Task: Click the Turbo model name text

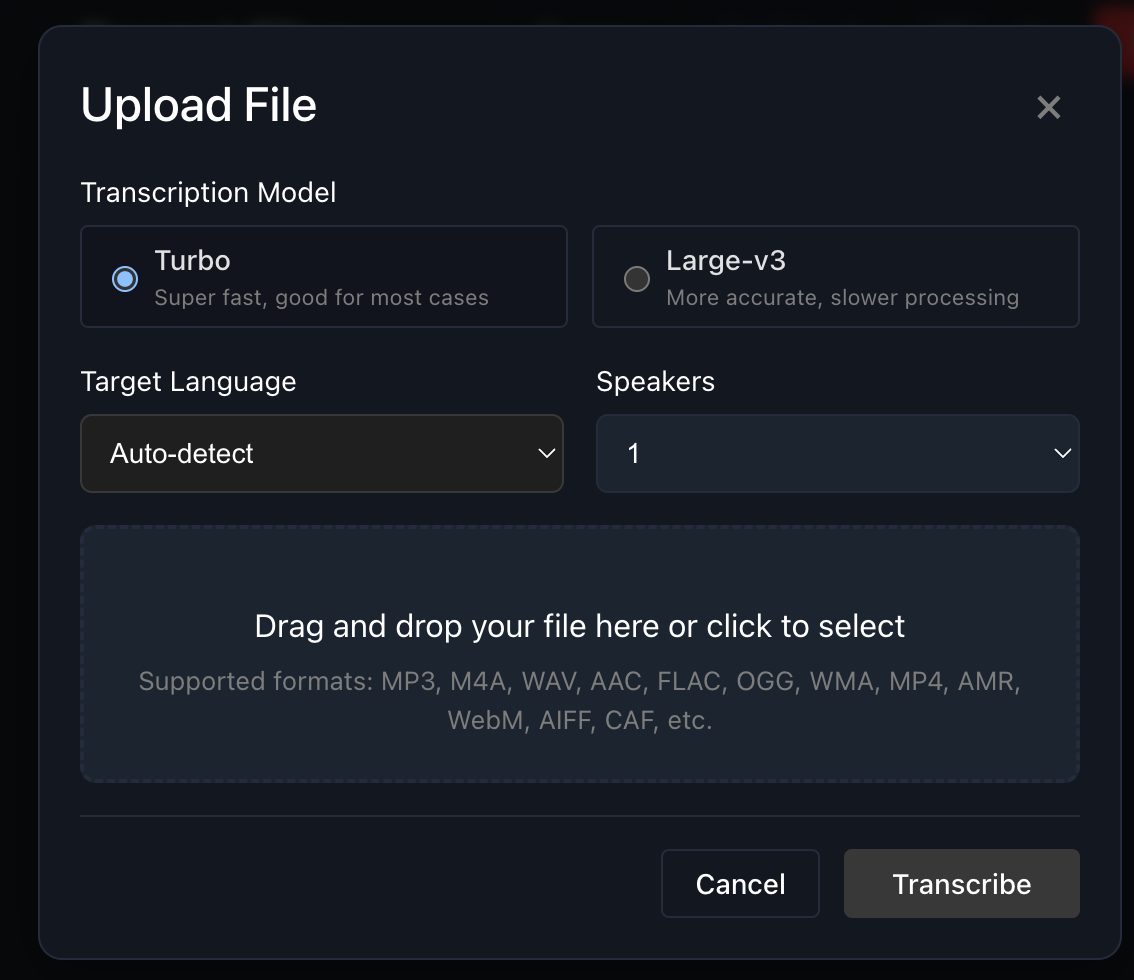Action: [x=192, y=261]
